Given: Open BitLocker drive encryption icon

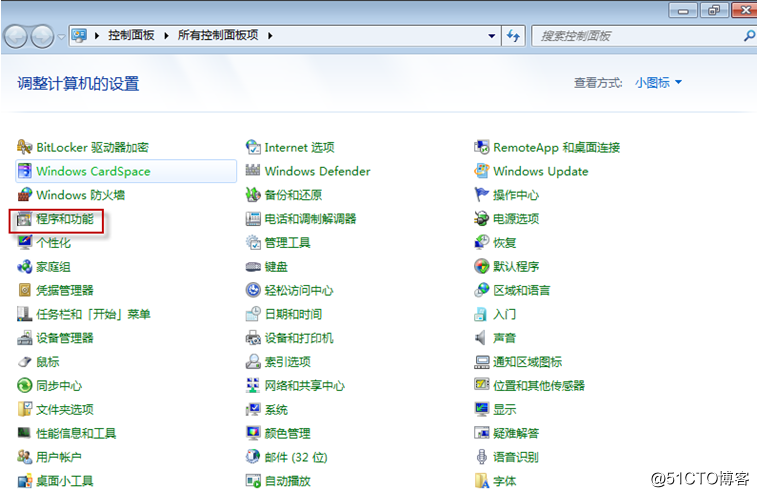Looking at the screenshot, I should click(x=24, y=147).
